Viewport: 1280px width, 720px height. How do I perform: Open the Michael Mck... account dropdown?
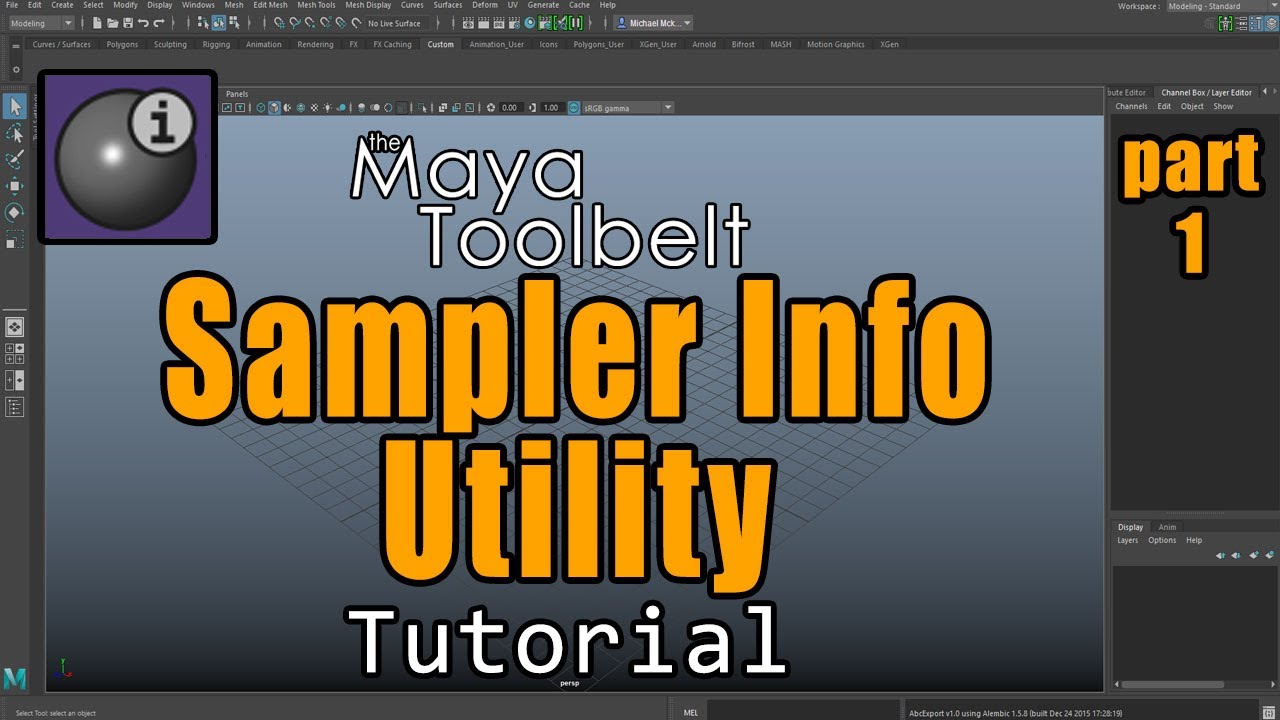[653, 23]
